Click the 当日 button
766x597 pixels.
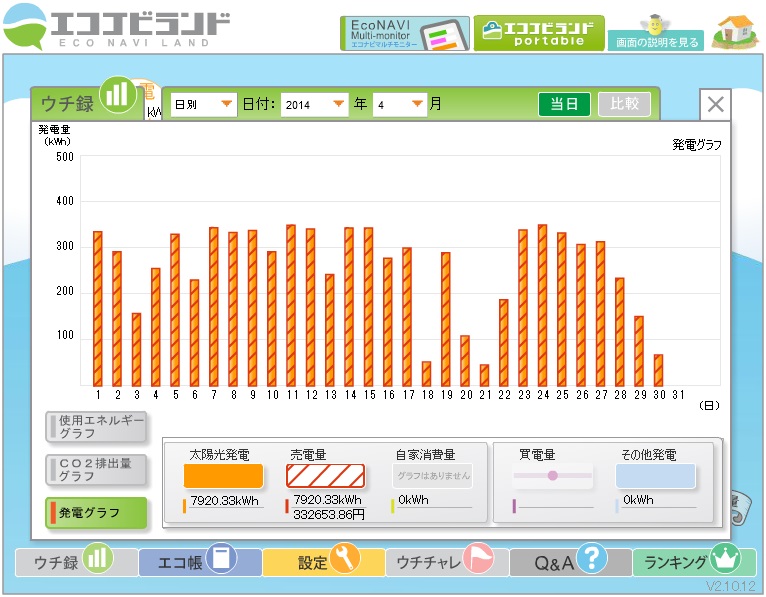click(x=564, y=104)
